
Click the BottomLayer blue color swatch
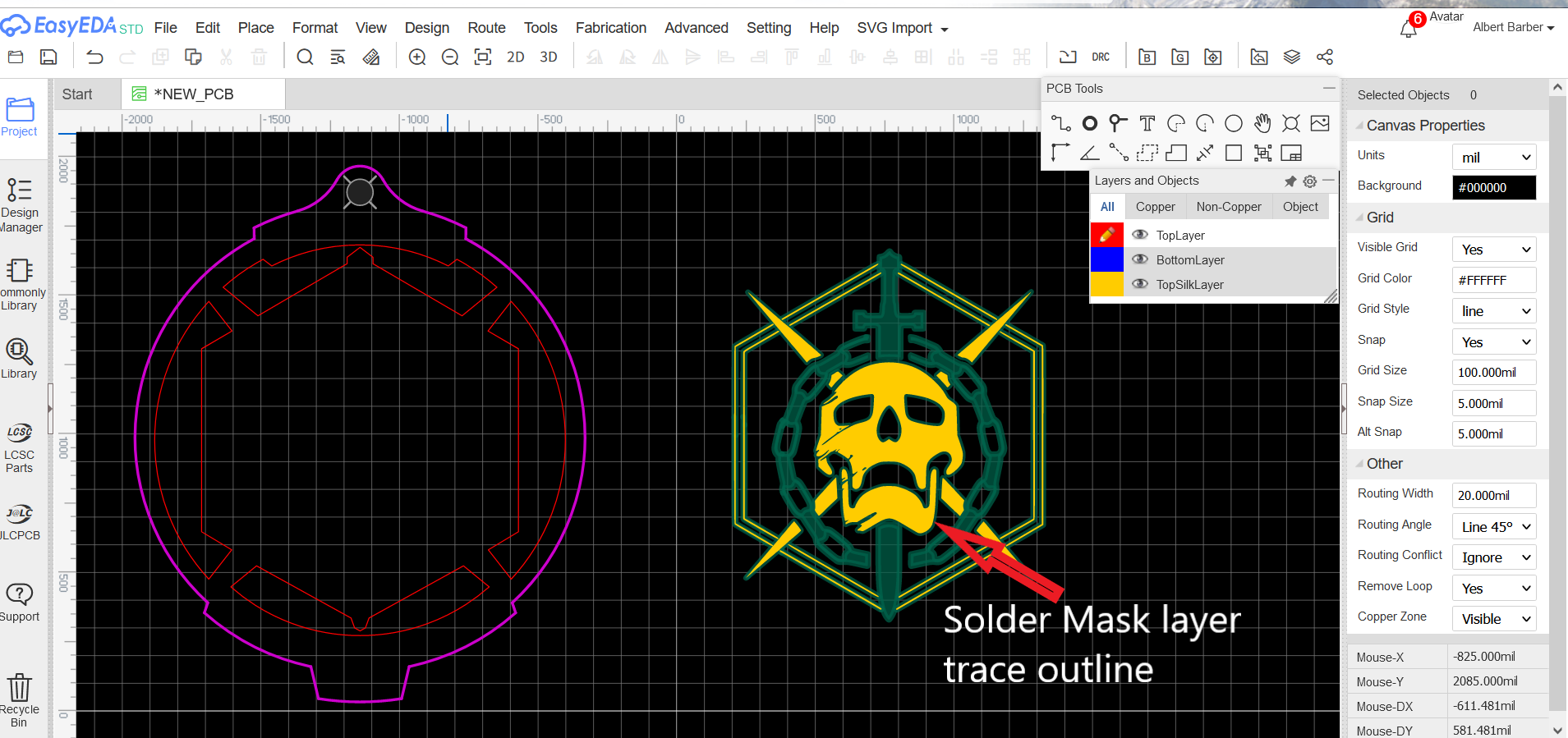[1106, 259]
